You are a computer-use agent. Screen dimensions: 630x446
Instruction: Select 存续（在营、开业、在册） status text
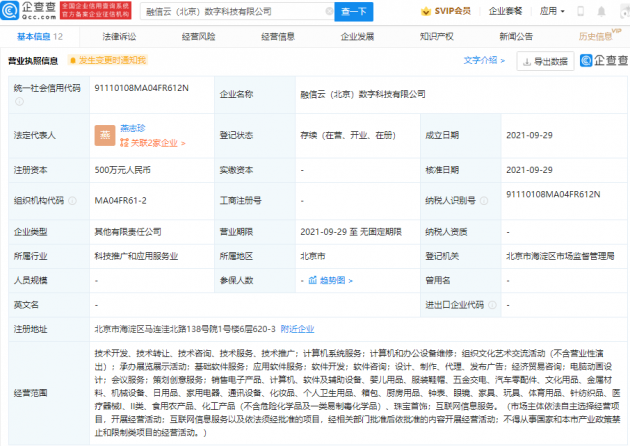tap(348, 135)
